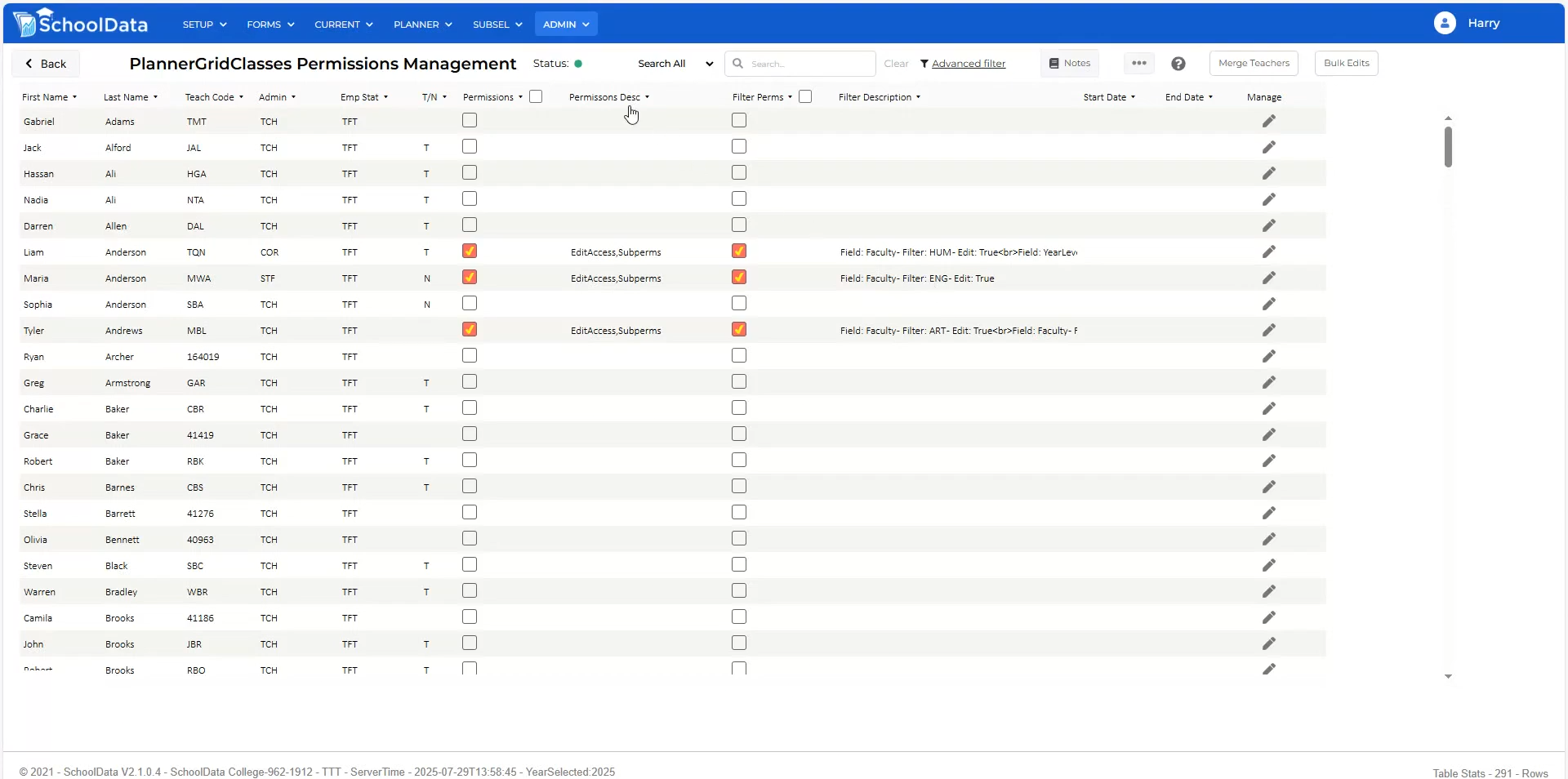The image size is (1568, 779).
Task: Edit Tyler Andrews using pencil icon
Action: (x=1268, y=330)
